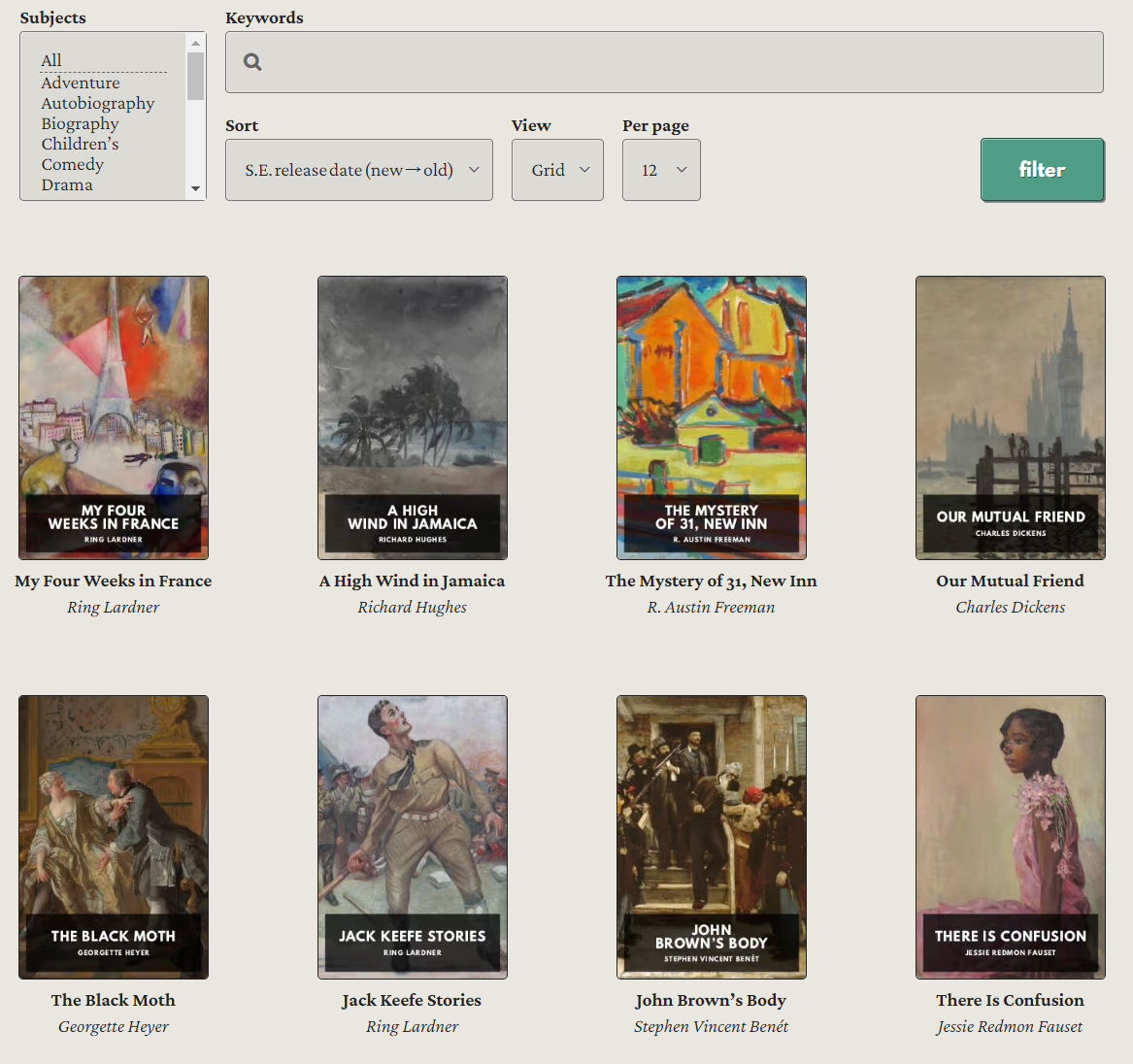Open the Per page dropdown showing 12
The height and width of the screenshot is (1064, 1133).
coord(661,169)
